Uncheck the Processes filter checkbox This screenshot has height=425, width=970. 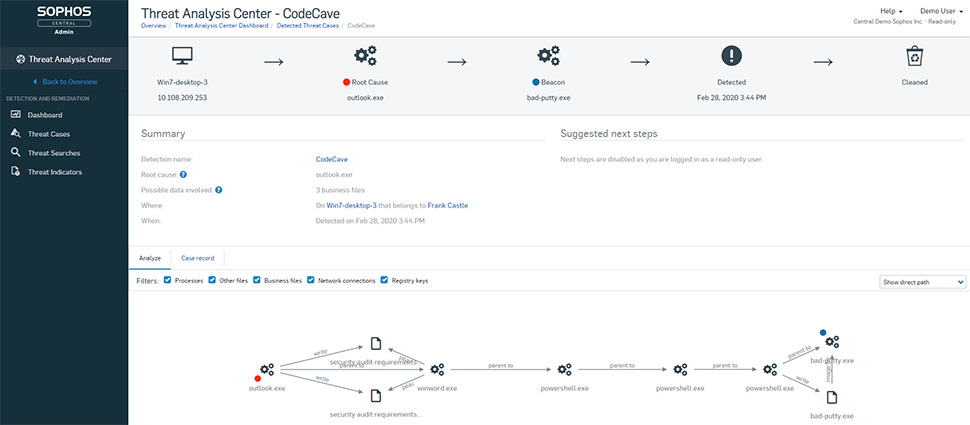[169, 281]
